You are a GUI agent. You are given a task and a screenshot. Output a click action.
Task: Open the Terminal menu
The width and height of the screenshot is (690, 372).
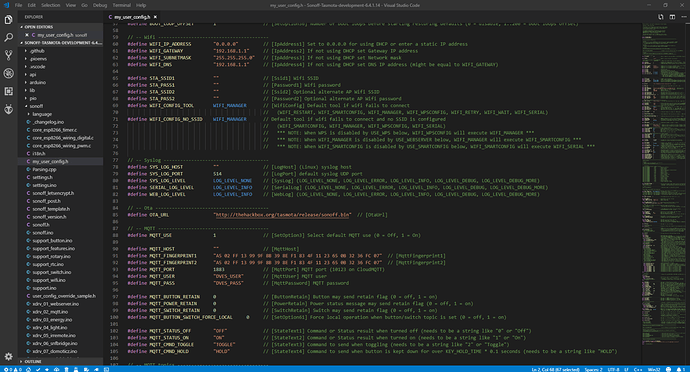click(121, 5)
